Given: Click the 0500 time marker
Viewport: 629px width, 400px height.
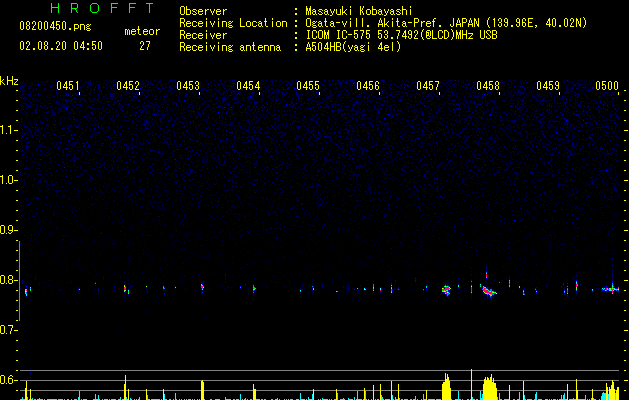Looking at the screenshot, I should point(607,86).
